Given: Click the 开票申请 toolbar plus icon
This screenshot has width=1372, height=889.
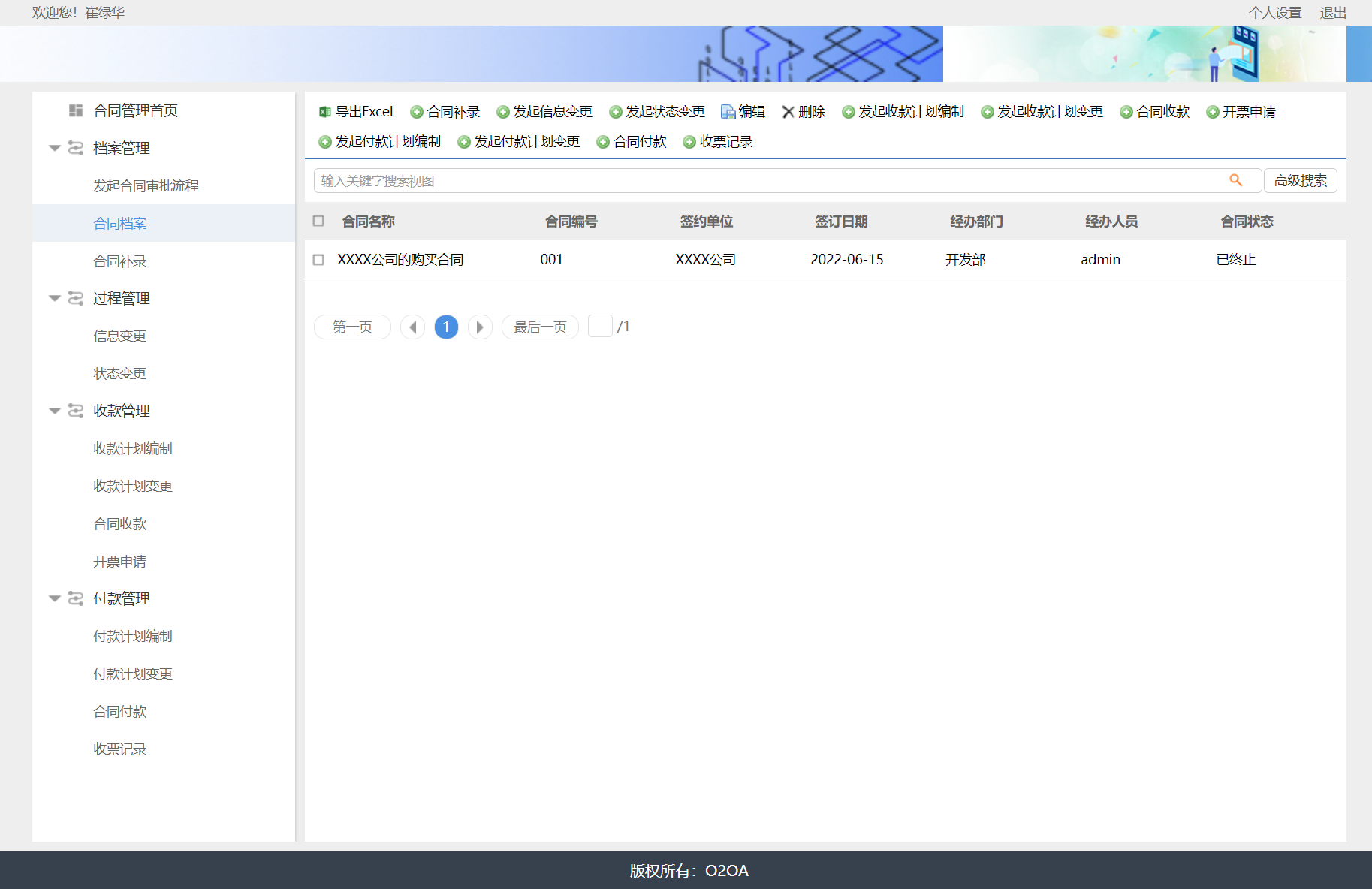Looking at the screenshot, I should tap(1212, 112).
